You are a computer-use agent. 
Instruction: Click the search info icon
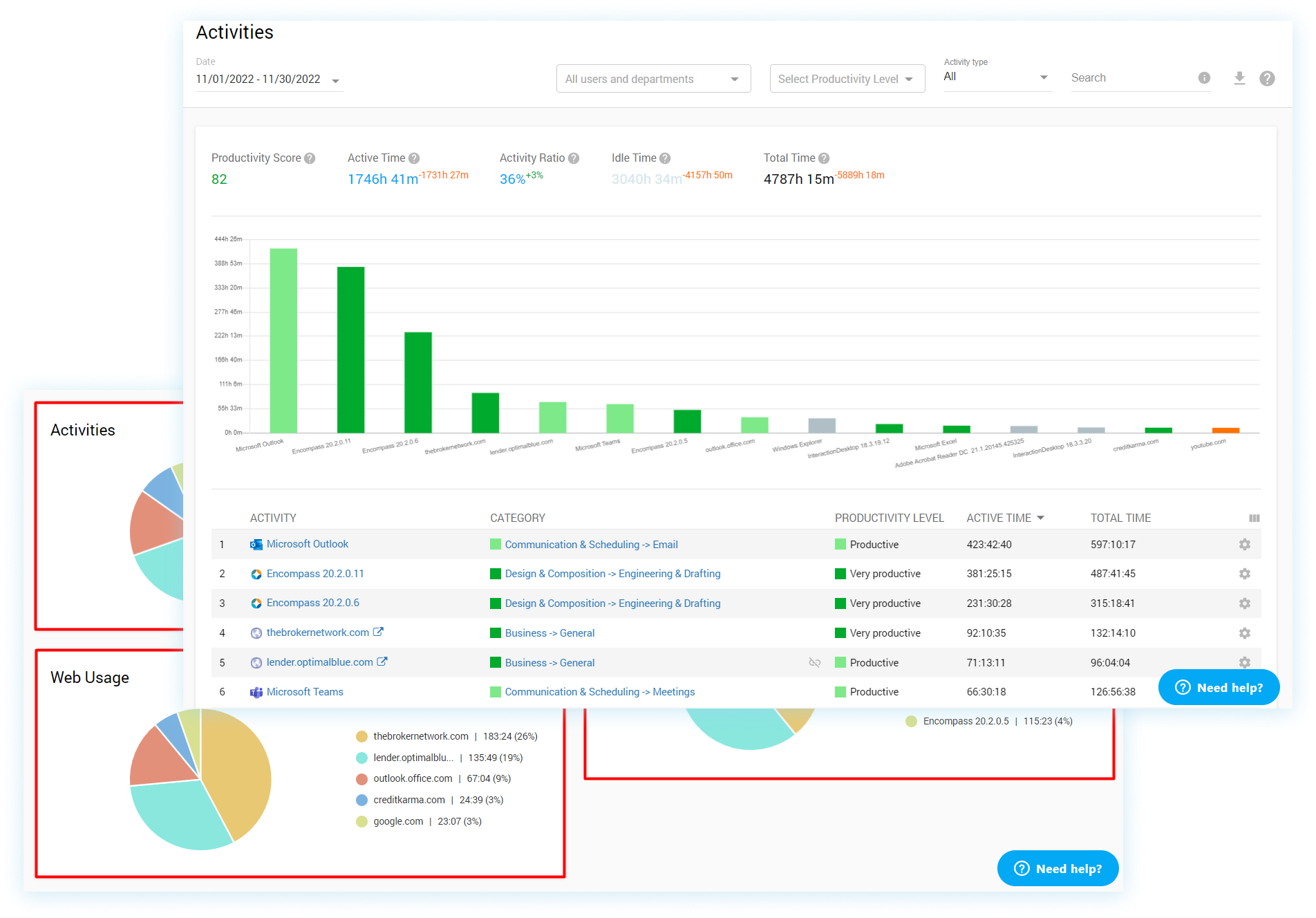click(1204, 78)
